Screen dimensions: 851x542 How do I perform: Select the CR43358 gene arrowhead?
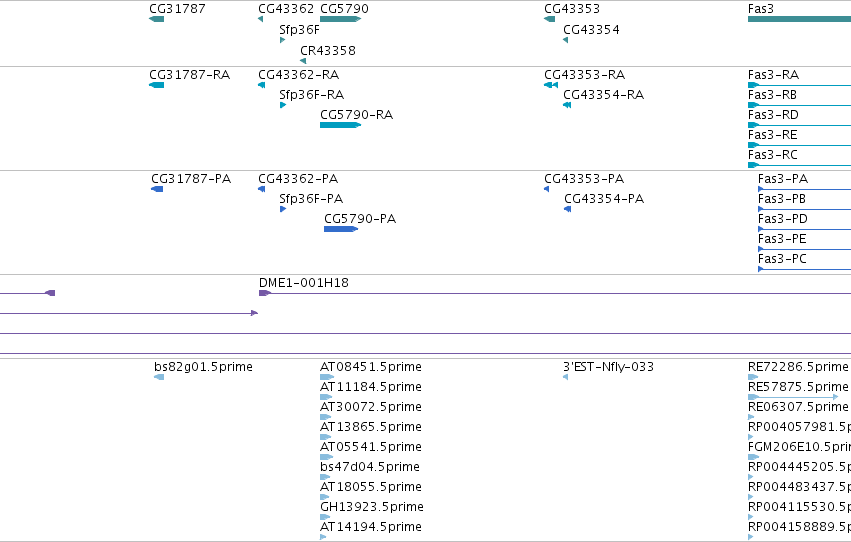(x=303, y=61)
